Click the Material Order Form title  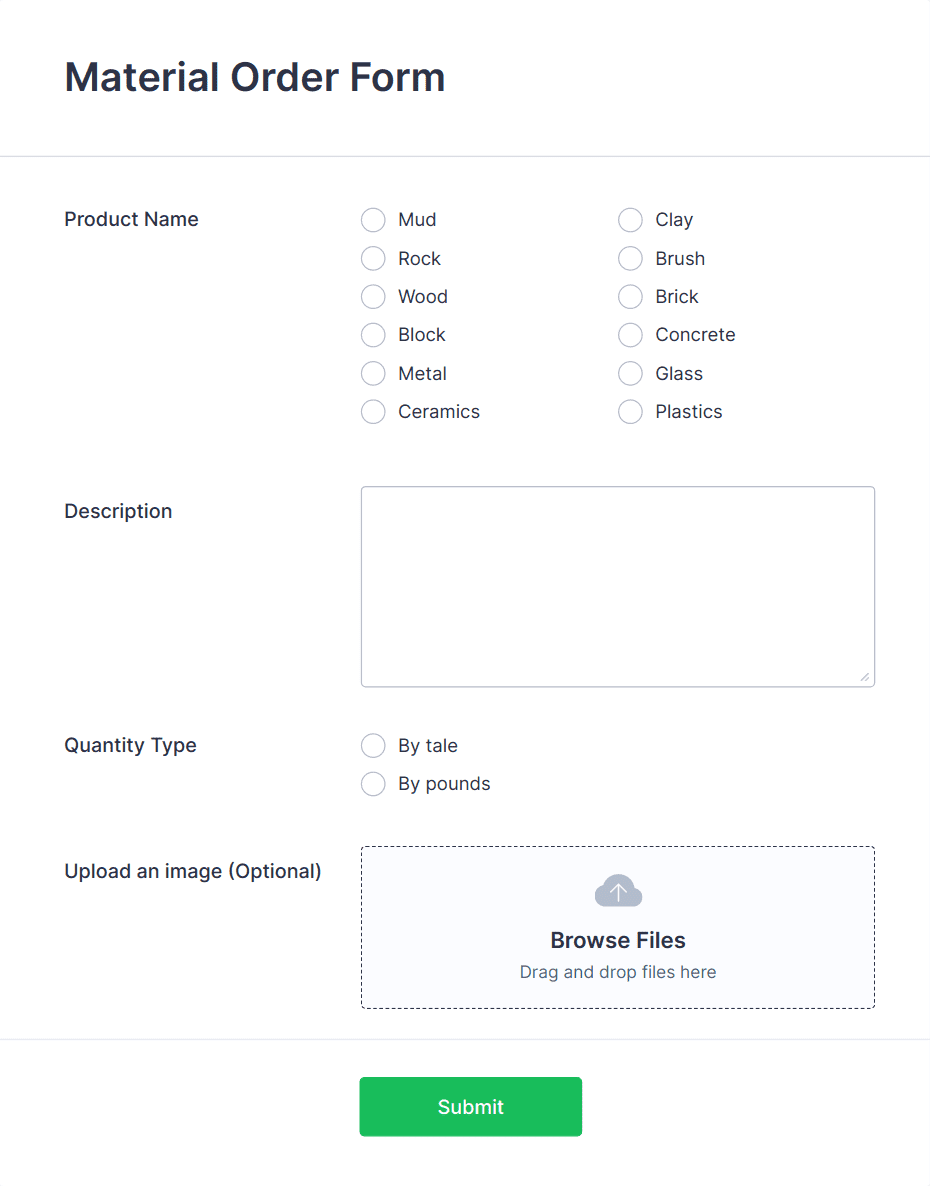(x=255, y=77)
